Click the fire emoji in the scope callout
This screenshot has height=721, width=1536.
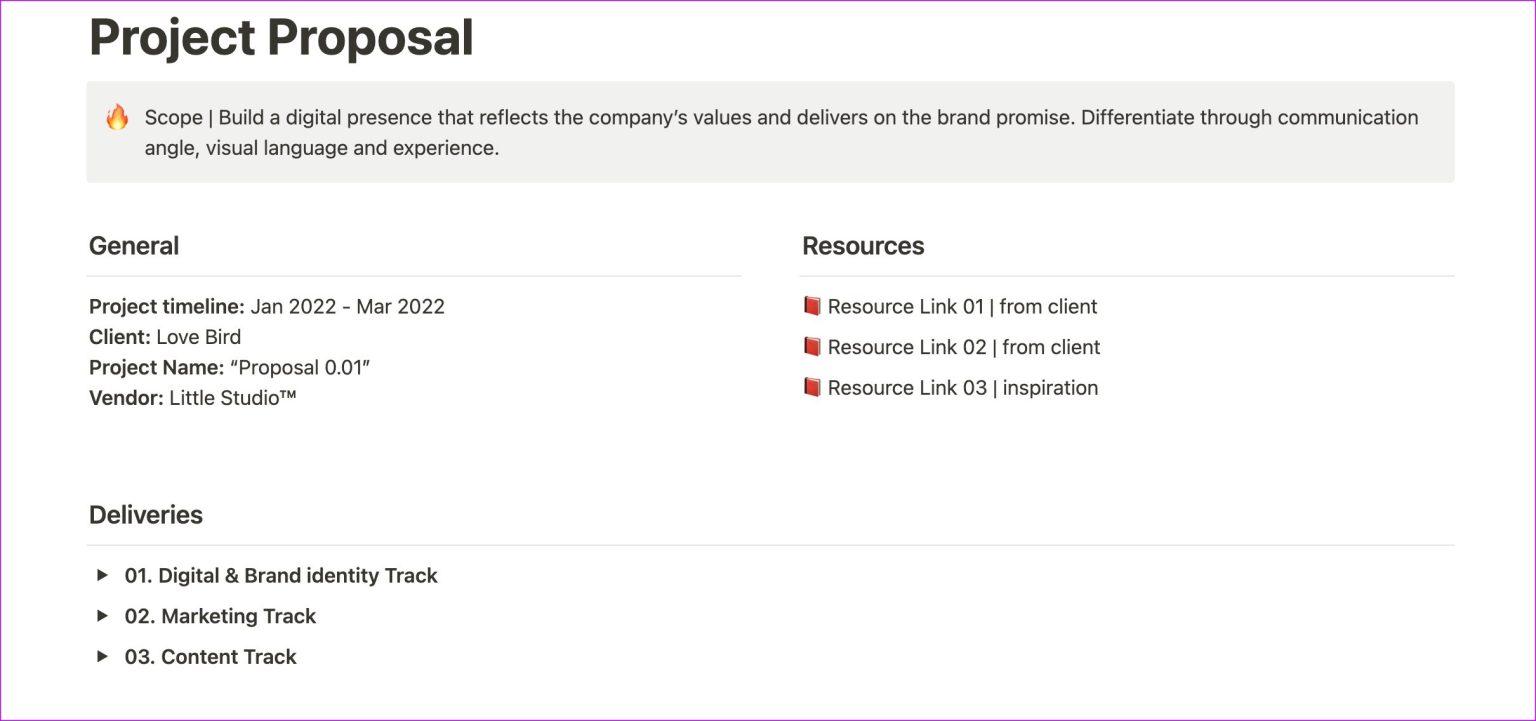click(x=117, y=117)
